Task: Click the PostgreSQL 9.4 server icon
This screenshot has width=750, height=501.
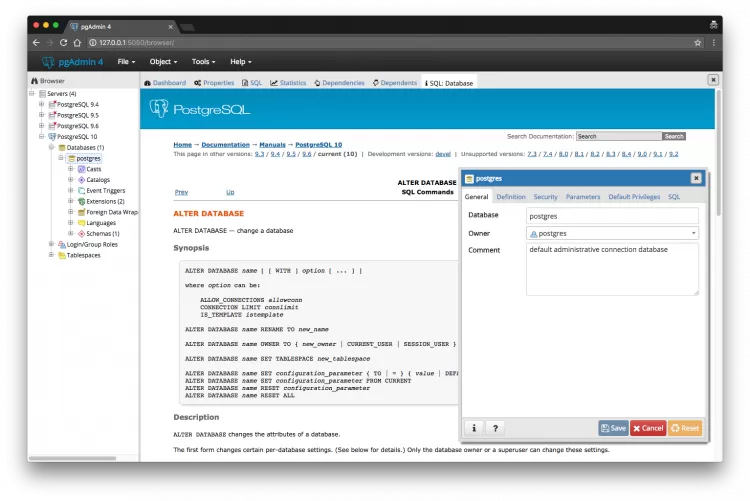Action: pyautogui.click(x=52, y=104)
